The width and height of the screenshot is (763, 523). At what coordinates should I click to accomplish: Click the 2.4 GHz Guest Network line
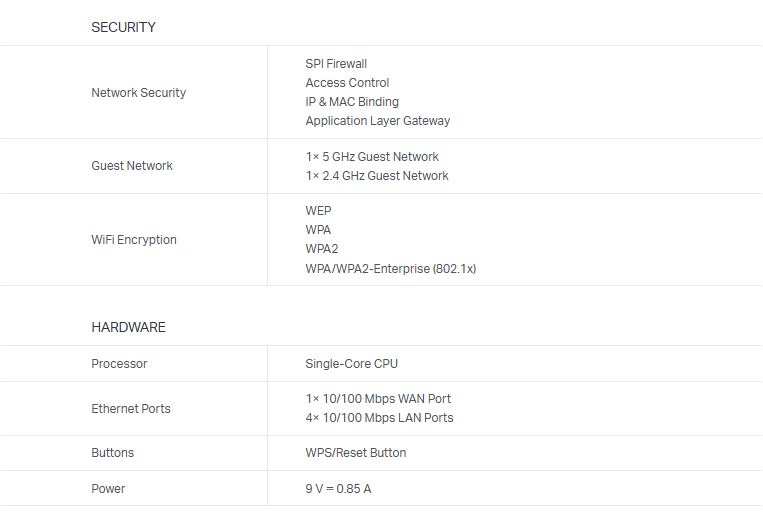pyautogui.click(x=377, y=176)
